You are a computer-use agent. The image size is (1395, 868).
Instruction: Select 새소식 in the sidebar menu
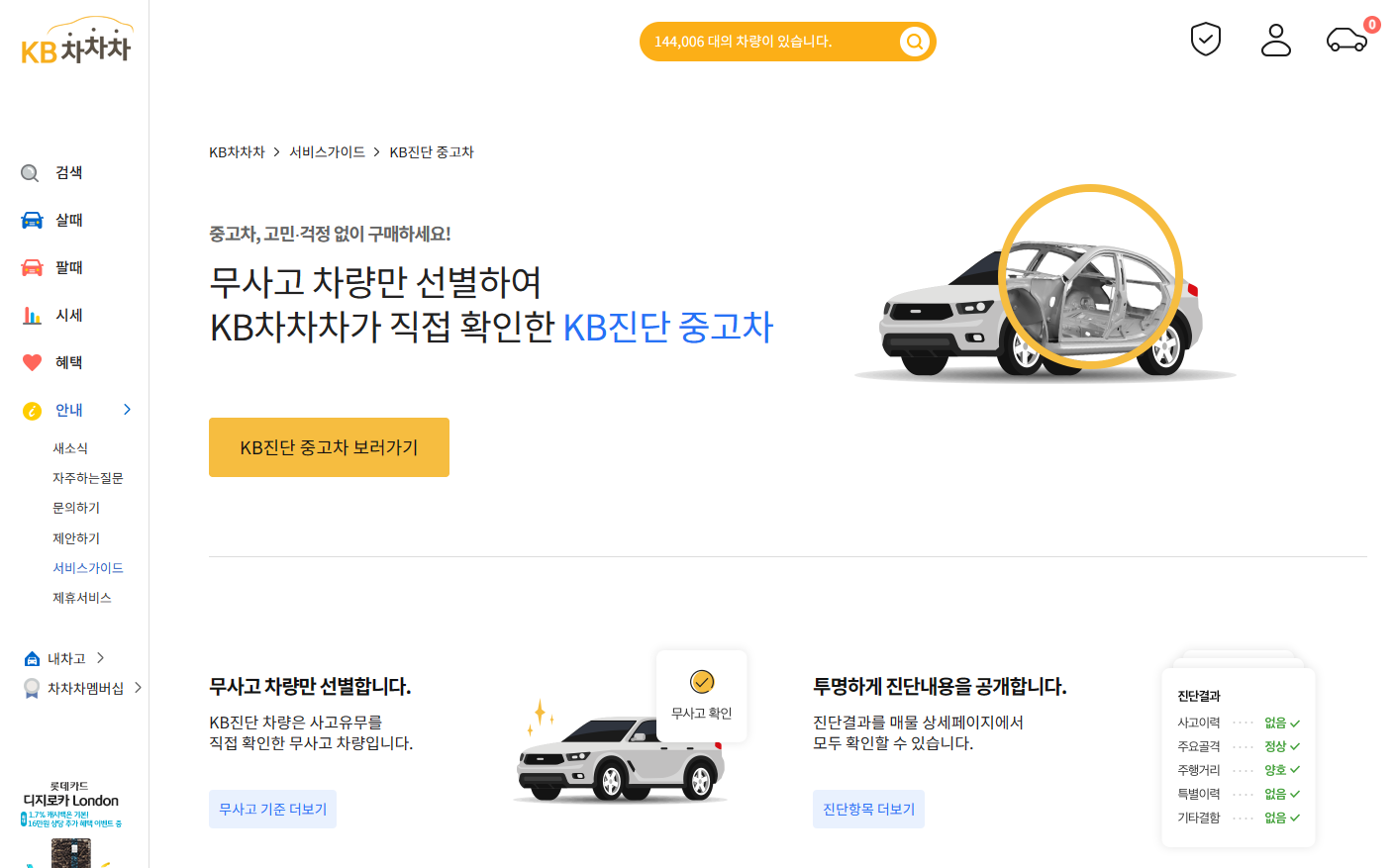click(x=72, y=447)
